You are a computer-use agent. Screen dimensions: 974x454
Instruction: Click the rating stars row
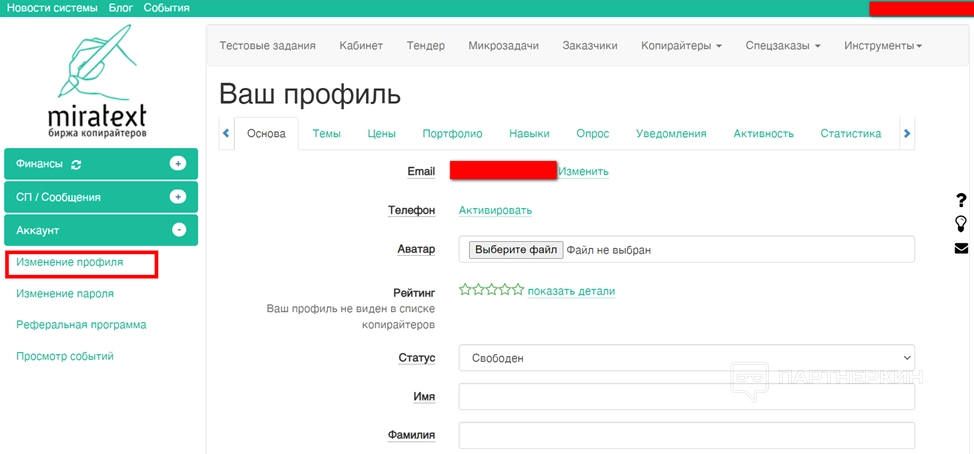[x=491, y=290]
